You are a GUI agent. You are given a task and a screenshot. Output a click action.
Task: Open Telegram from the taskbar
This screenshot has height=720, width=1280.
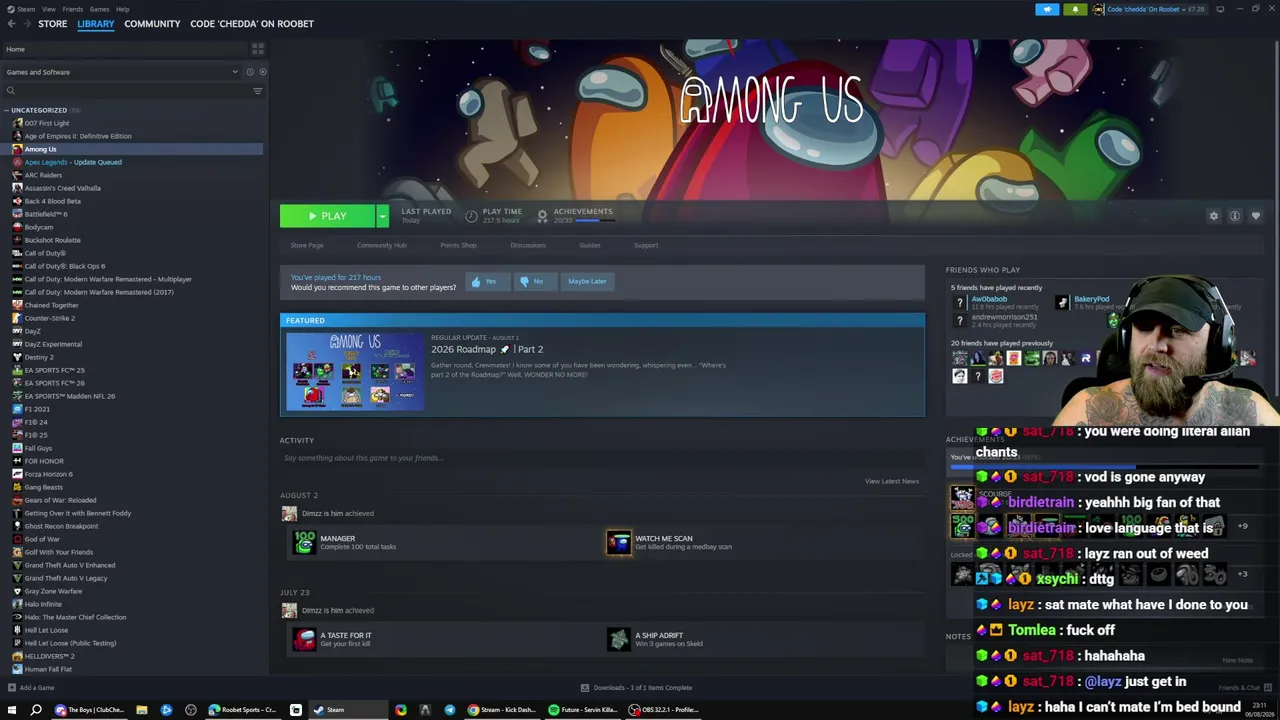449,710
